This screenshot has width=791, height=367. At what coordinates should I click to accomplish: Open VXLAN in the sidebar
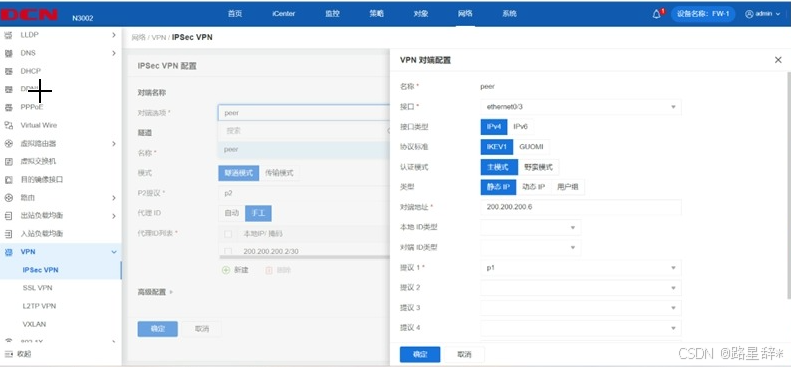coord(34,324)
